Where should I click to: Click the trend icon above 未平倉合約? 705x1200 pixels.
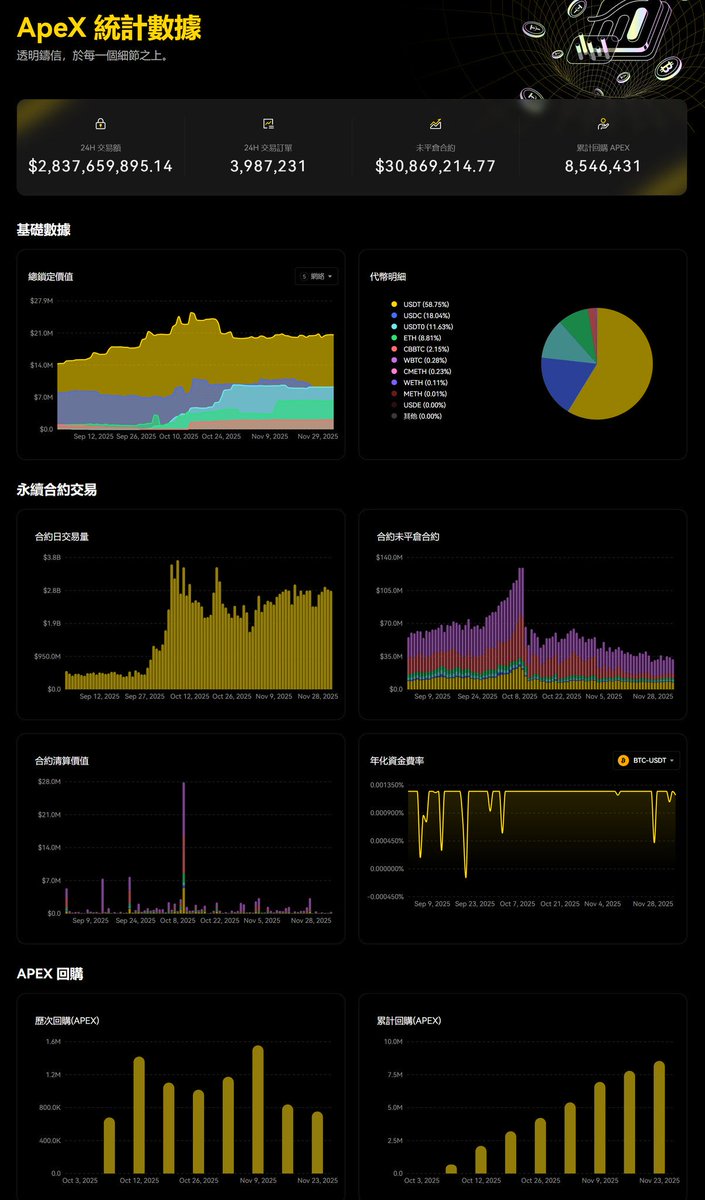pos(435,124)
